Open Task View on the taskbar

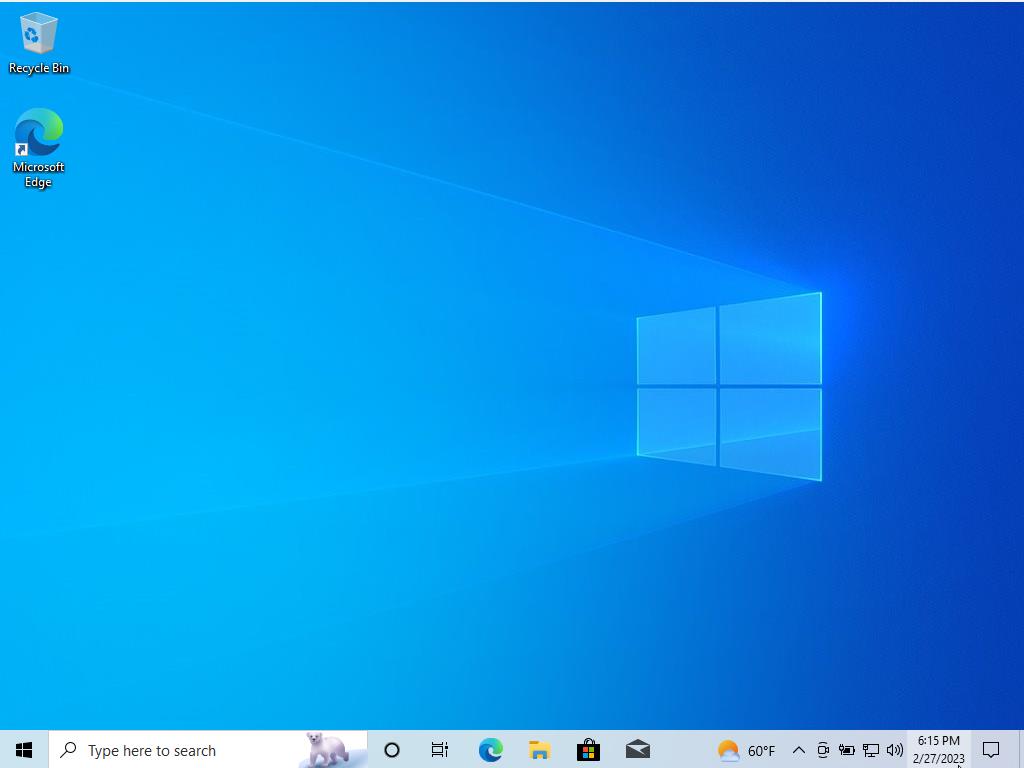440,750
